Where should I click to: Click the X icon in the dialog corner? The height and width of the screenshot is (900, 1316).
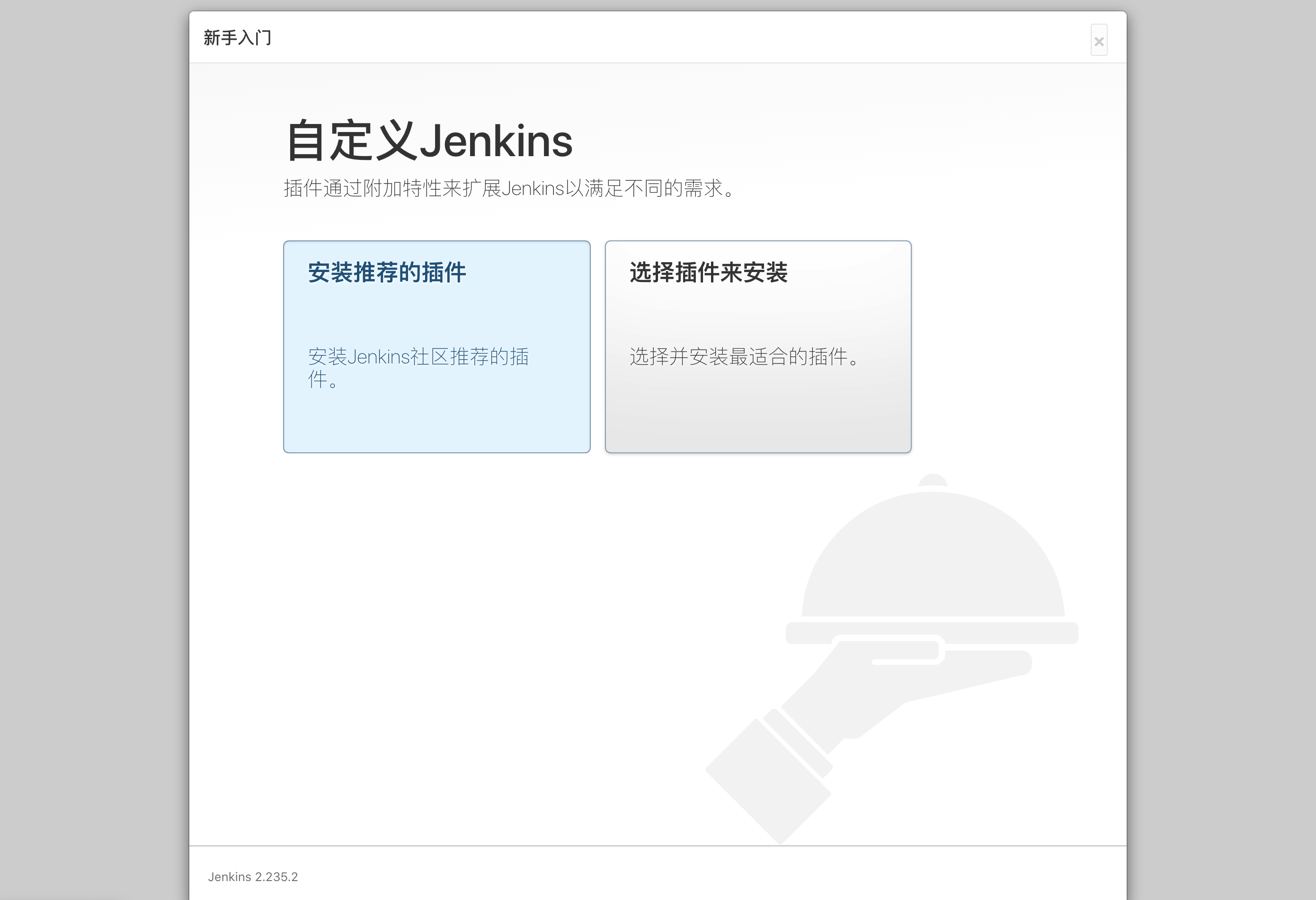1099,41
